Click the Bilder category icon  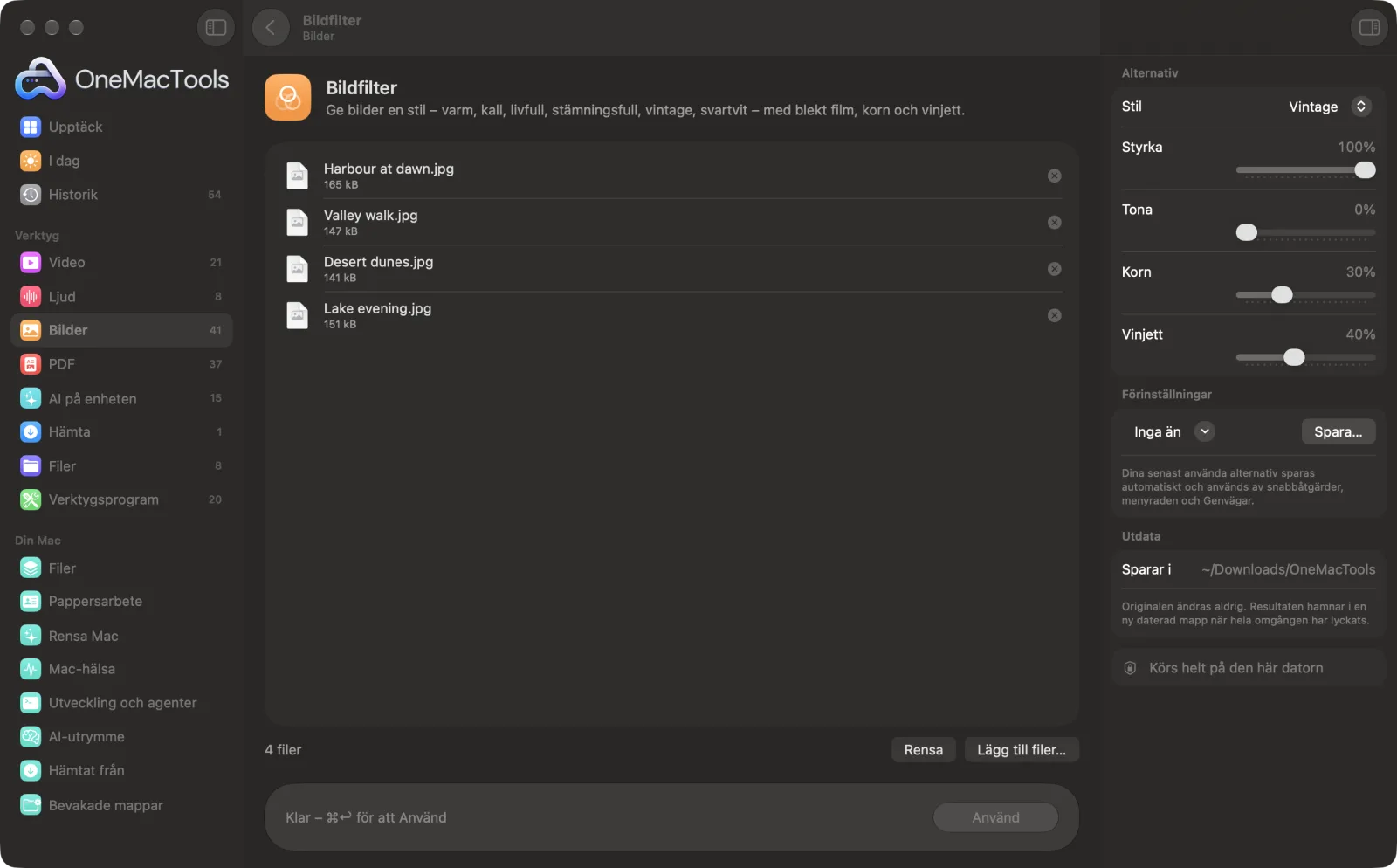31,330
